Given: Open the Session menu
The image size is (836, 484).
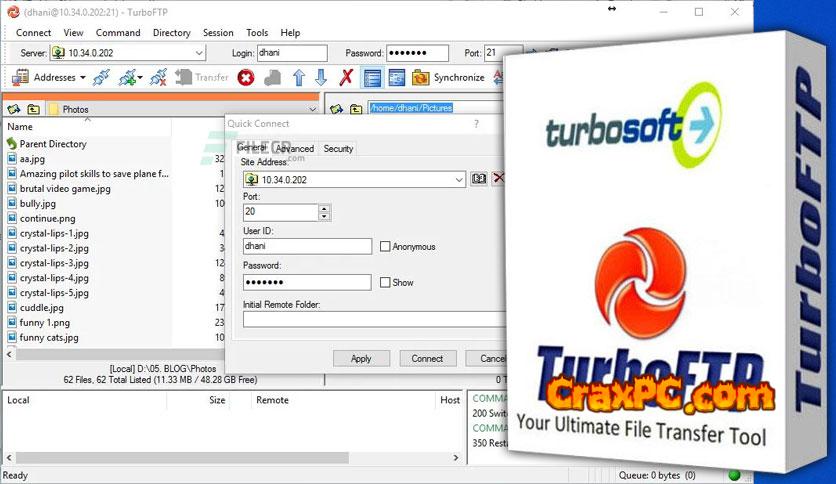Looking at the screenshot, I should coord(218,32).
